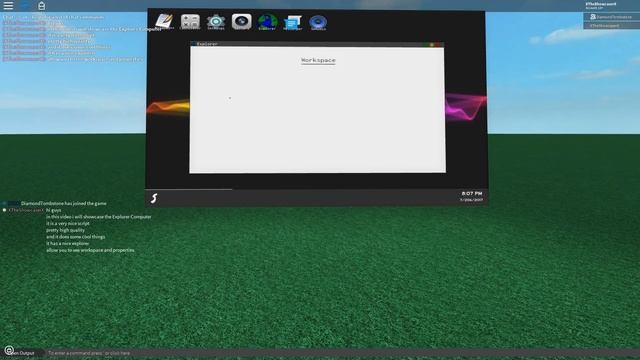Minimize Explorer window with yellow button
The height and width of the screenshot is (360, 640).
(431, 44)
